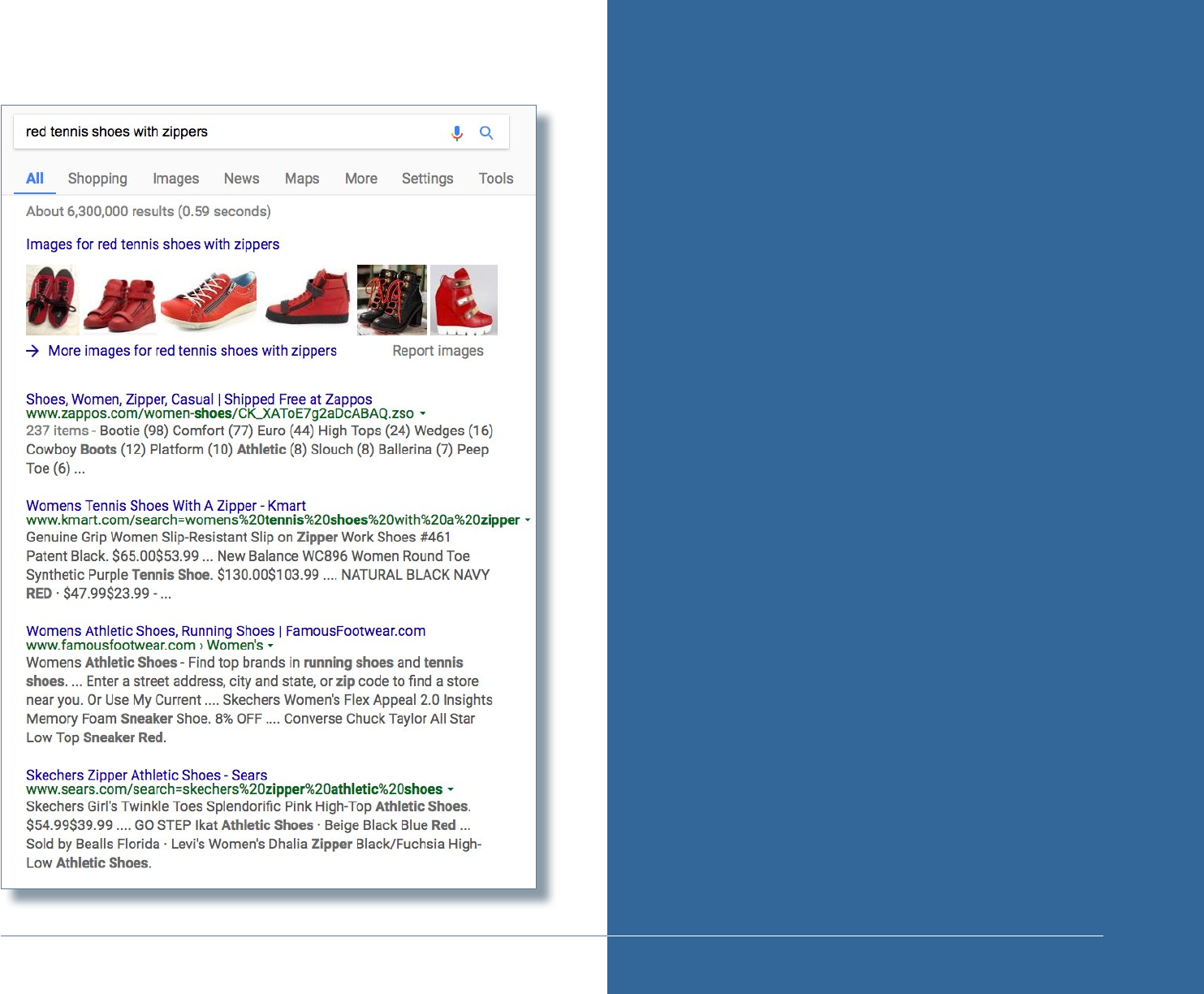Click the www.kmart.com green URL text
Viewport: 1204px width, 994px height.
click(x=273, y=520)
